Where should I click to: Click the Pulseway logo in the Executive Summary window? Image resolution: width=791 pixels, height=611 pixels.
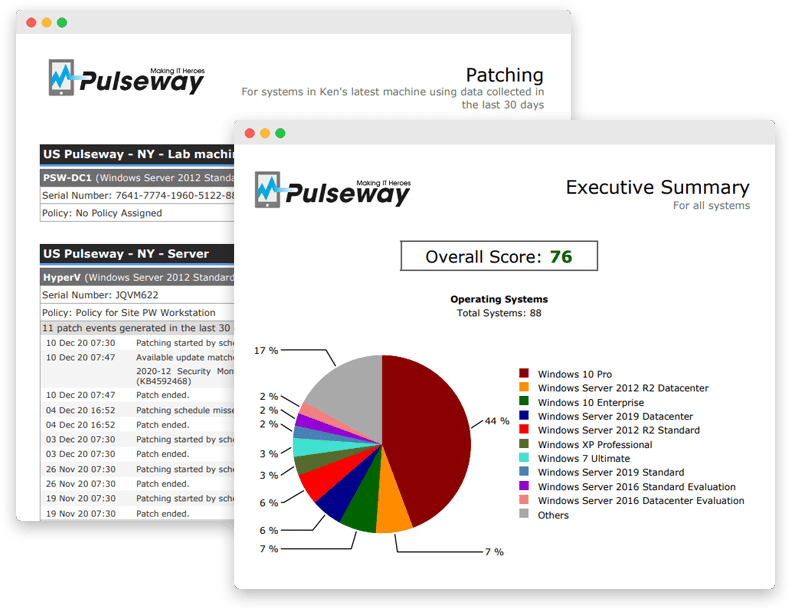[332, 190]
